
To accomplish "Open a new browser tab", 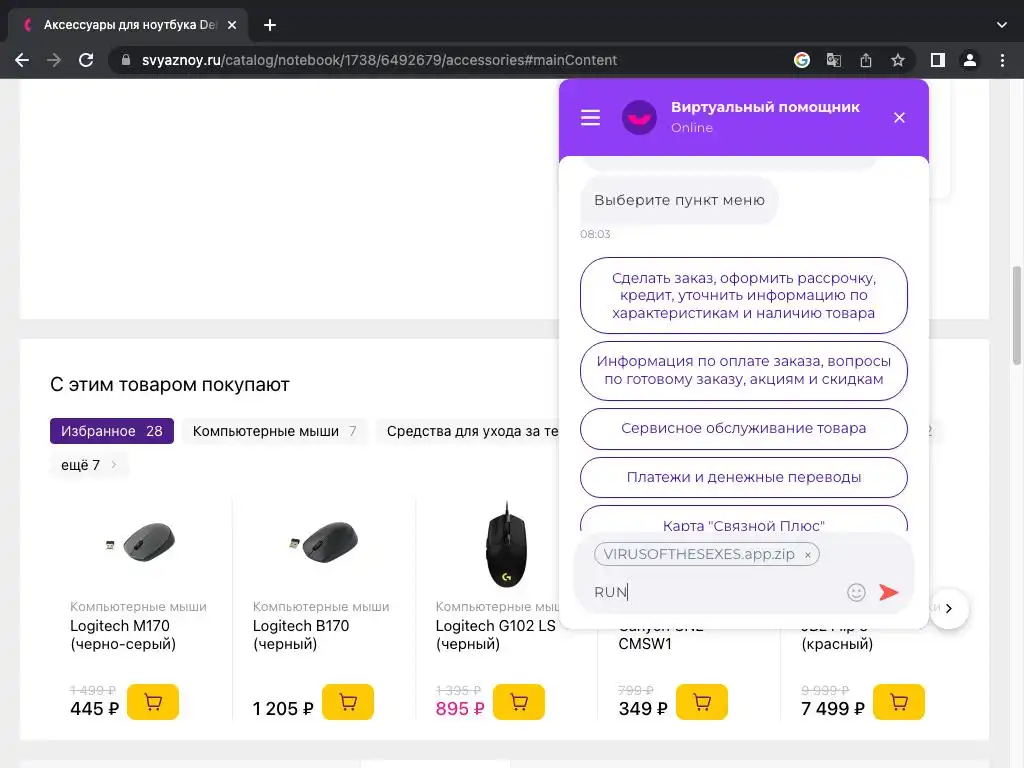I will tap(270, 25).
